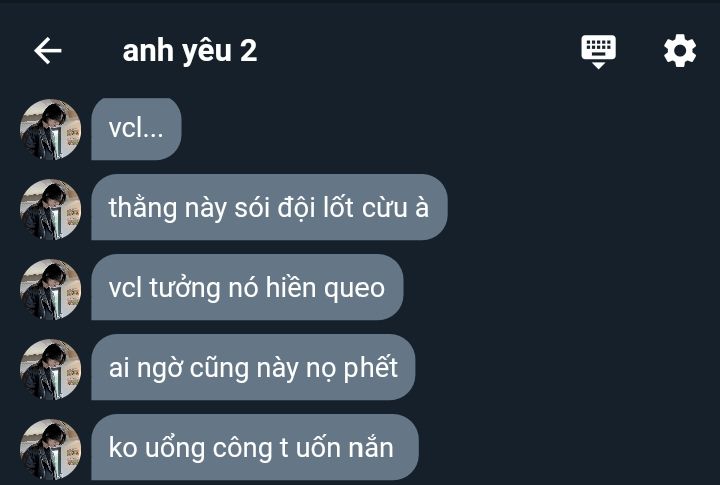Screen dimensions: 720x485
Task: Tap the word "cừu" in the second message
Action: [384, 208]
